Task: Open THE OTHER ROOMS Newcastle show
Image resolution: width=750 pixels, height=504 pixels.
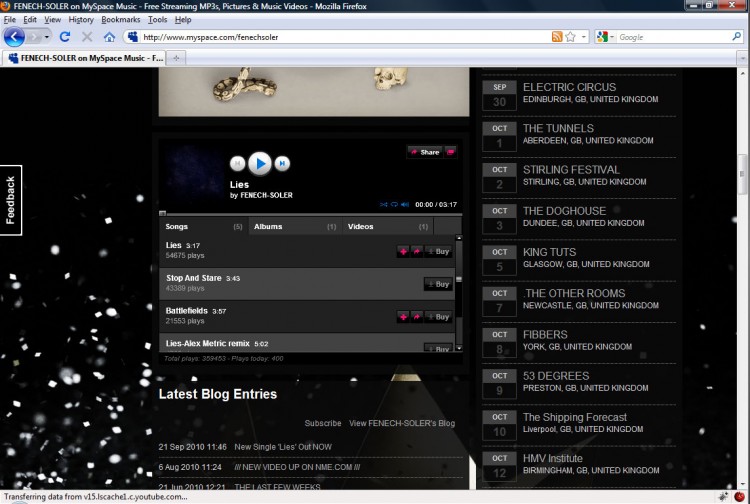Action: click(574, 293)
